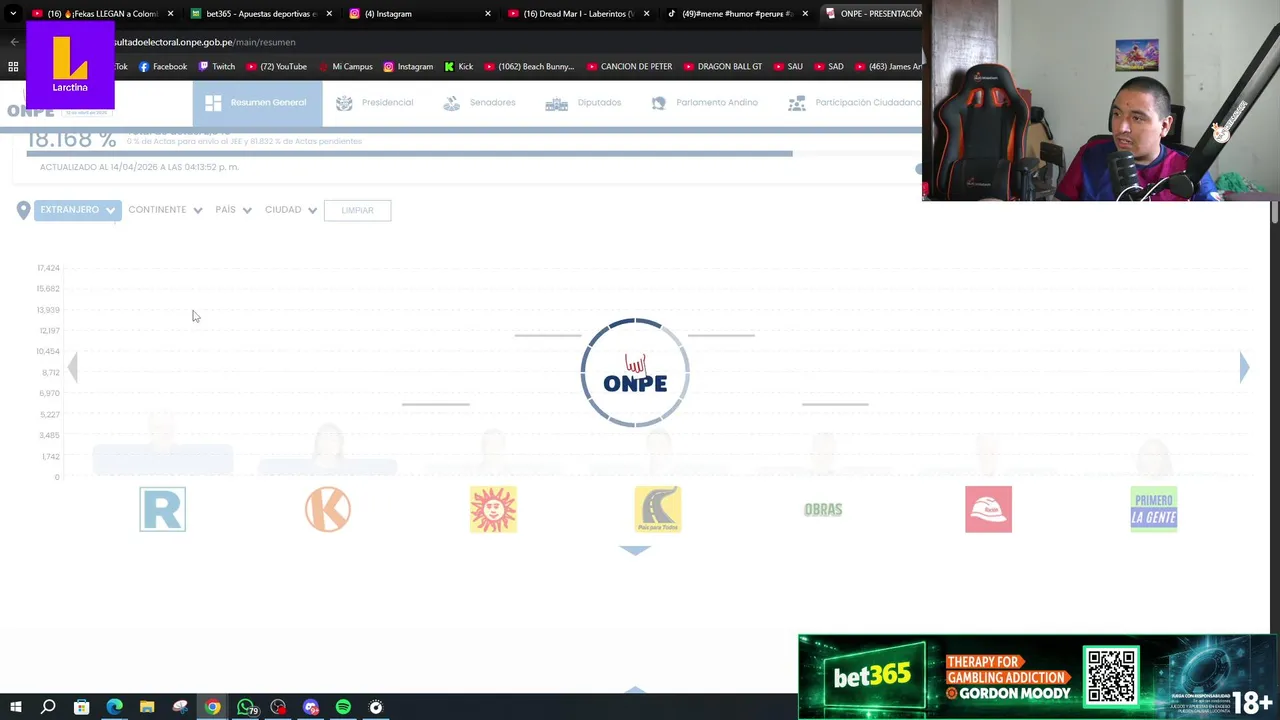1280x720 pixels.
Task: Expand the EXTRANJERO scope dropdown
Action: click(77, 210)
